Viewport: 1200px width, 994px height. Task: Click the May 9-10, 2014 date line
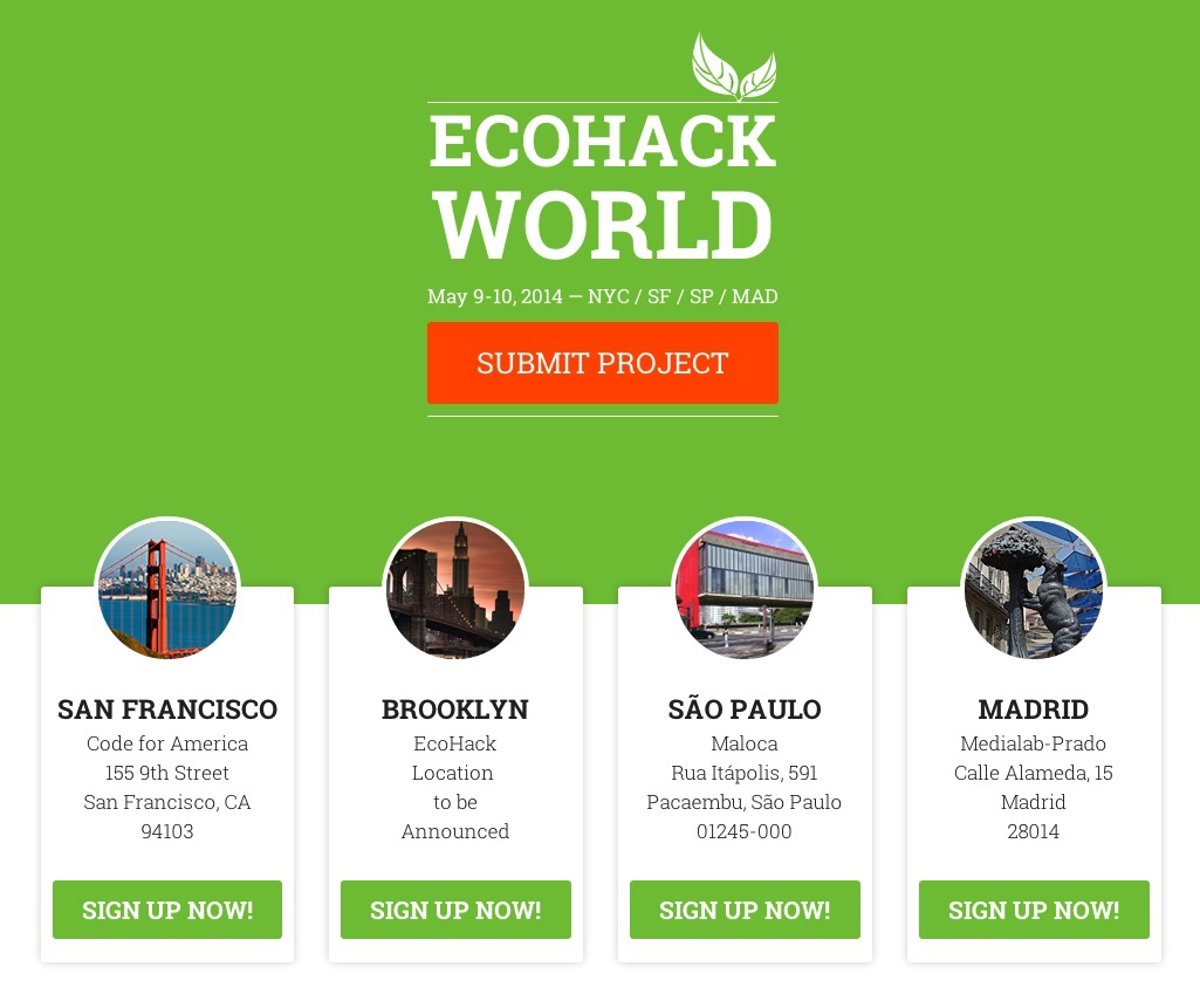coord(603,297)
